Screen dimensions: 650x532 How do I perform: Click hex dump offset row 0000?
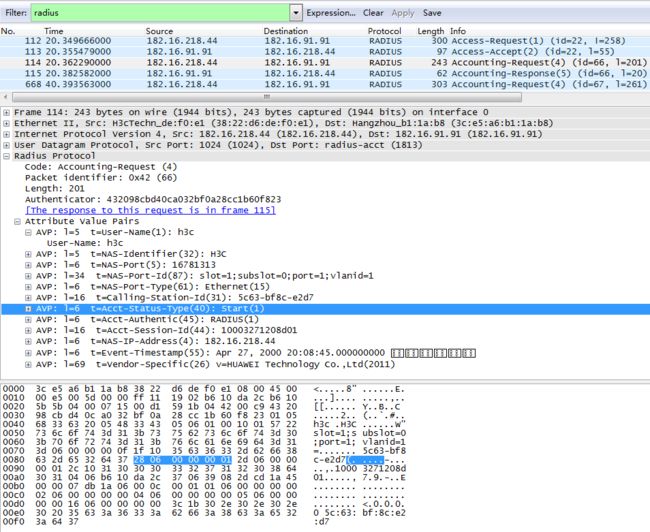pyautogui.click(x=13, y=389)
